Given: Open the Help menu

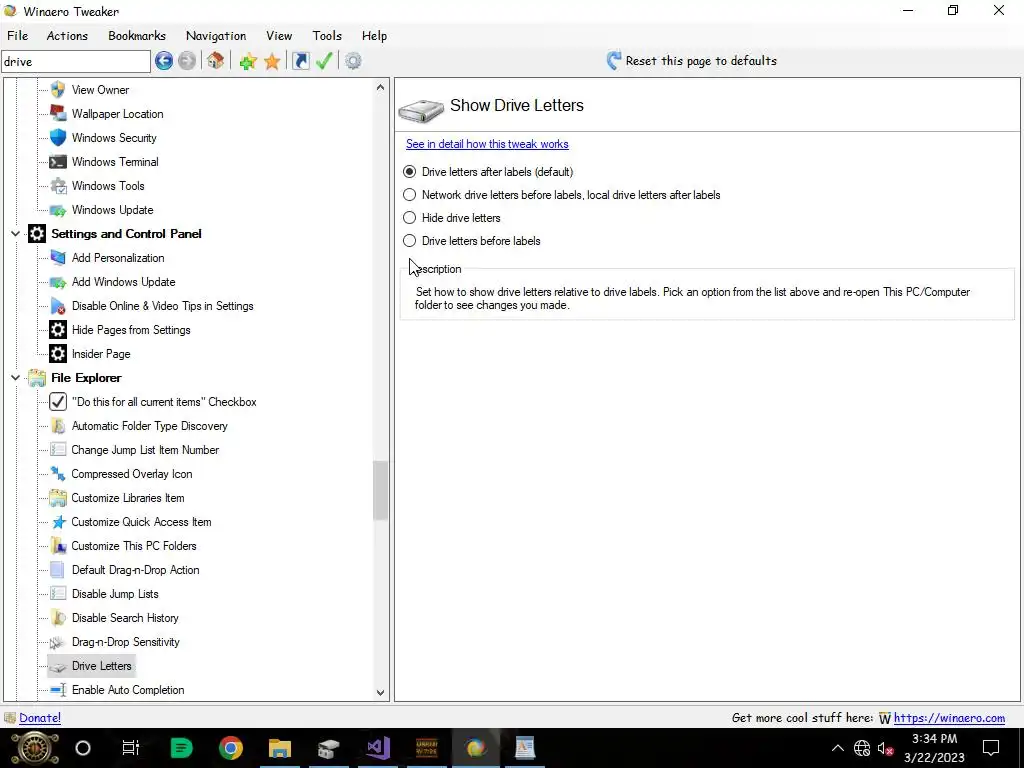Looking at the screenshot, I should coord(374,36).
